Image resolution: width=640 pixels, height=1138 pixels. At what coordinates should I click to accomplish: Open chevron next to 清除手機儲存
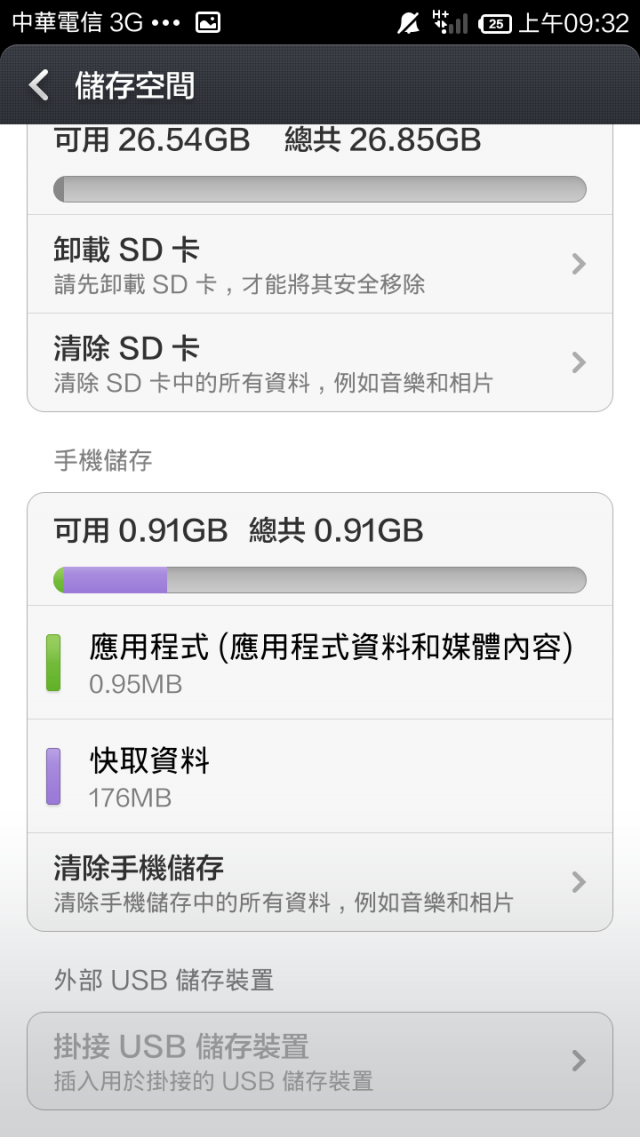[578, 882]
